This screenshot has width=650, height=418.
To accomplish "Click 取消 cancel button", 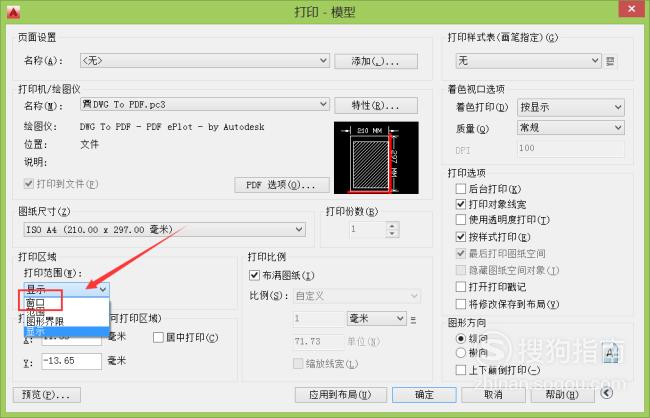I will [x=493, y=395].
